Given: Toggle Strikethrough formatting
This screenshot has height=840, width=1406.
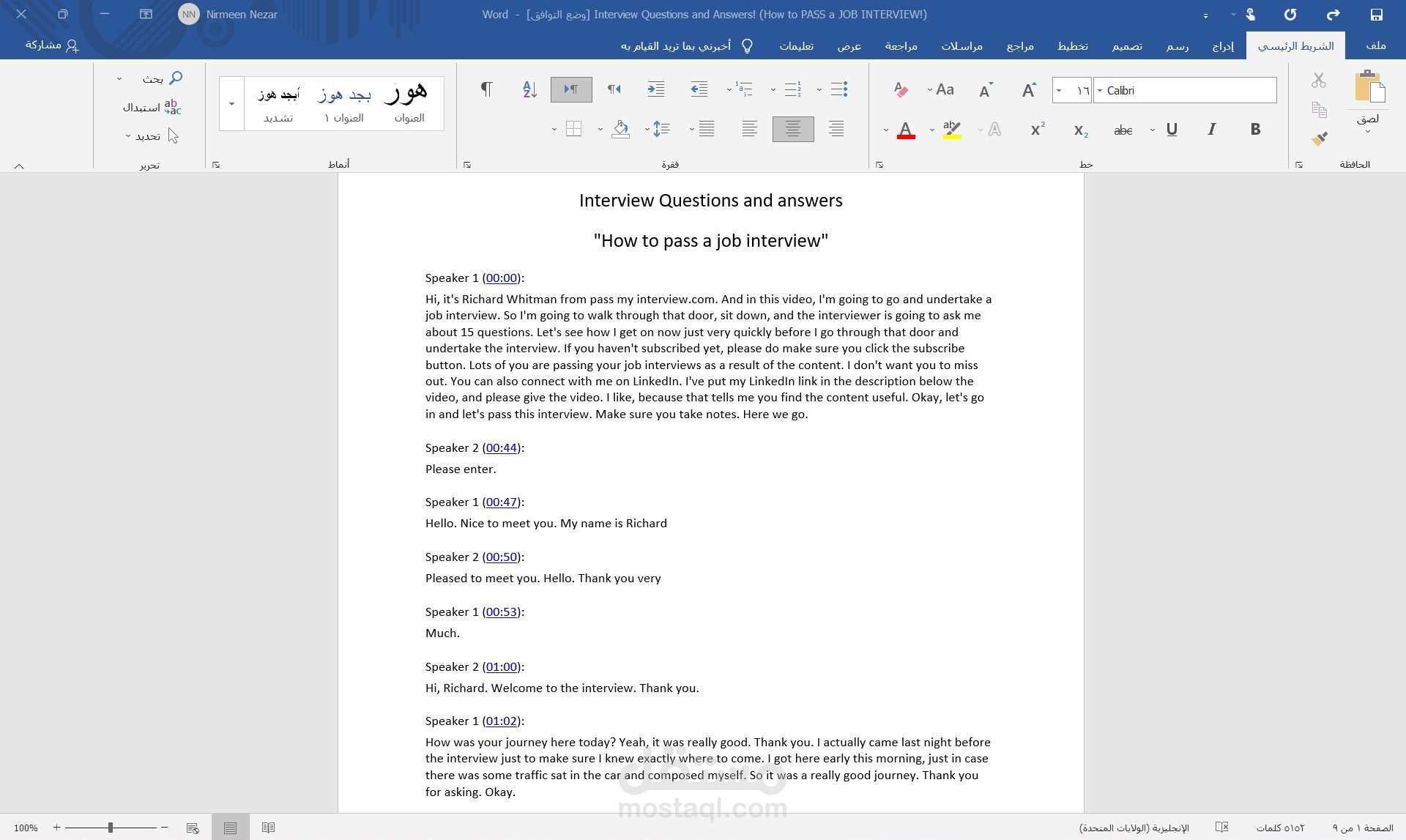Looking at the screenshot, I should (x=1123, y=130).
